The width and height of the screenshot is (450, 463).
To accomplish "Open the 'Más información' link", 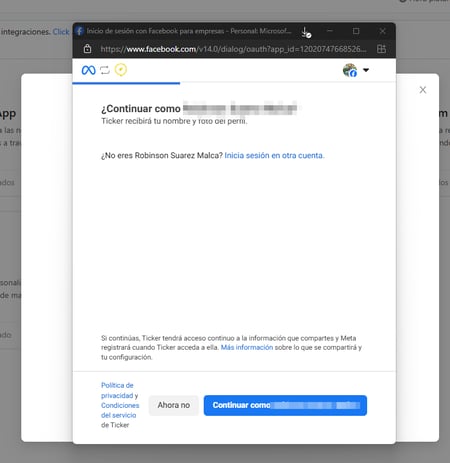I will 247,347.
